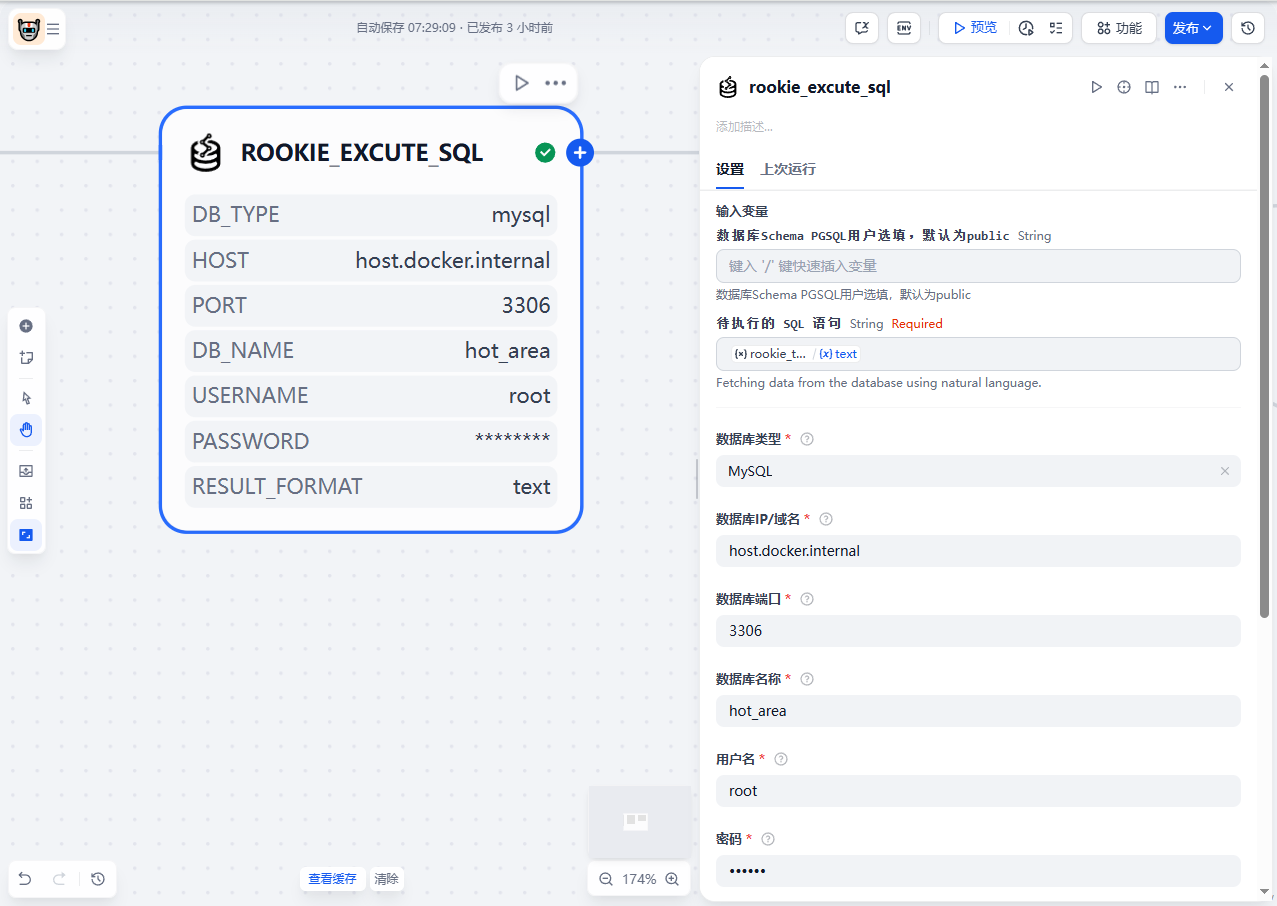Switch to the 上次运行 tab

788,169
